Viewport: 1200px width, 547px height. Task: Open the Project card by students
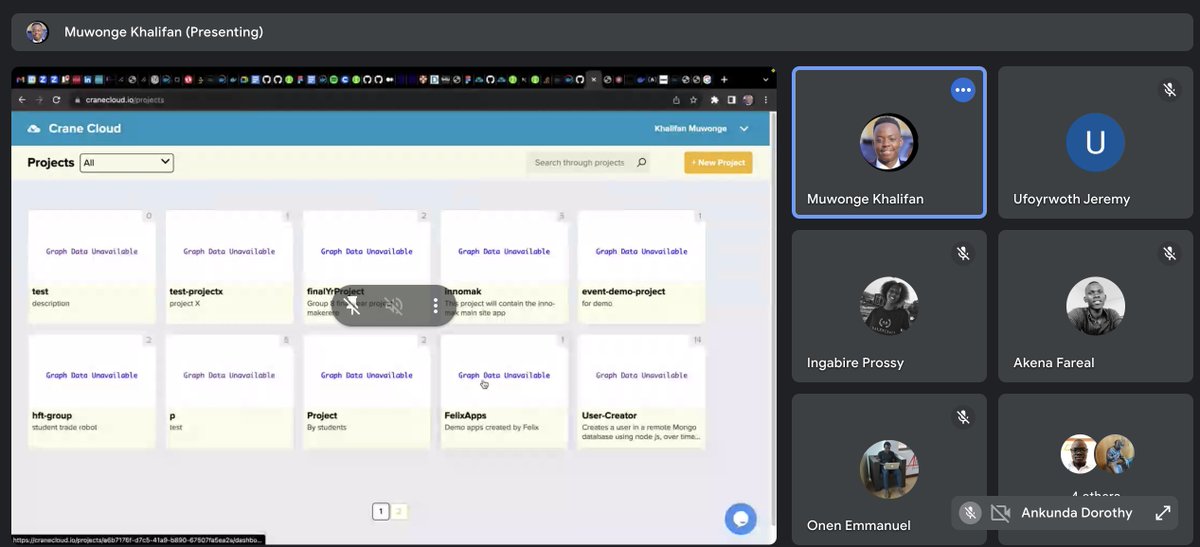click(366, 391)
